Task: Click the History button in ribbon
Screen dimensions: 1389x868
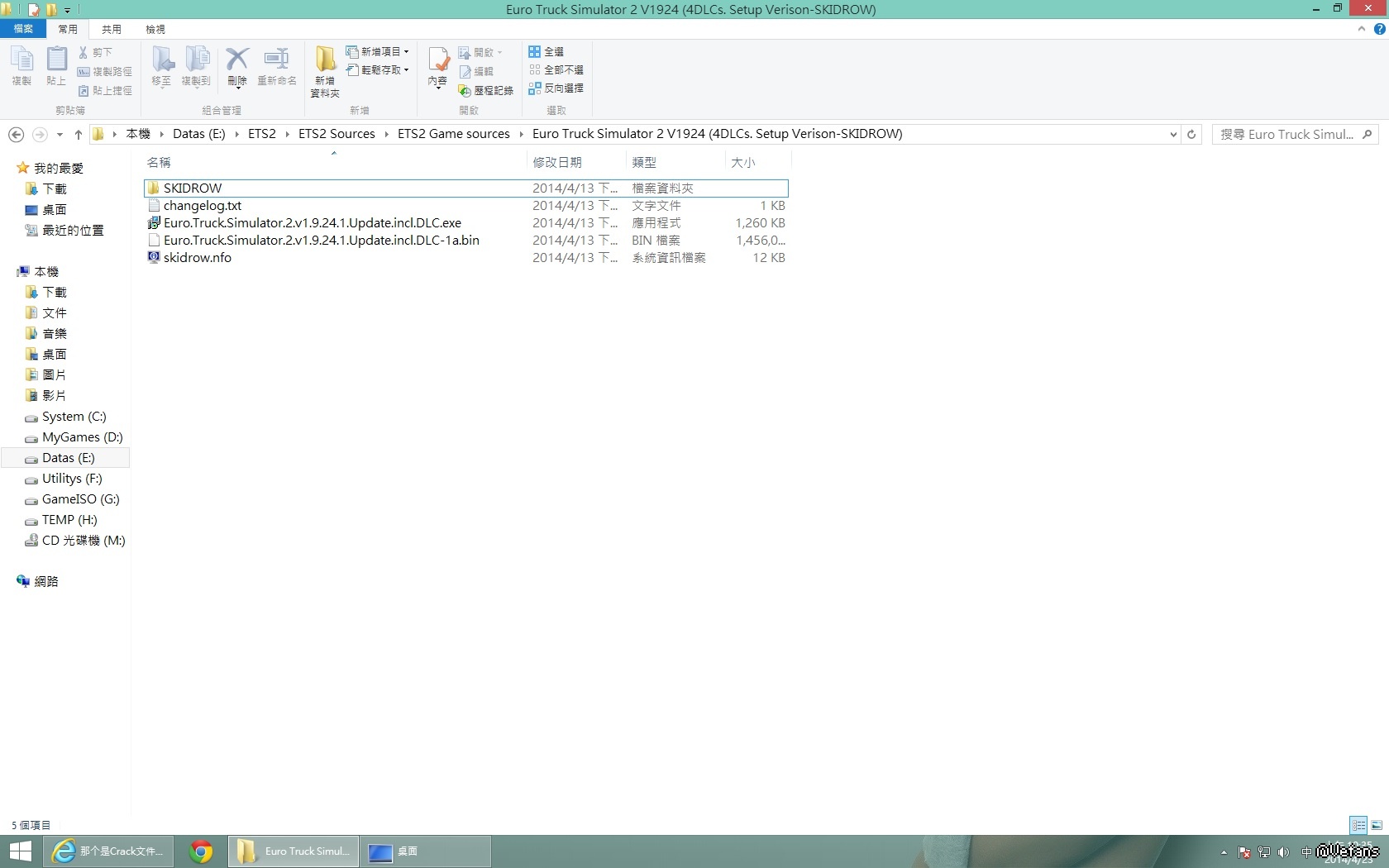Action: [486, 91]
